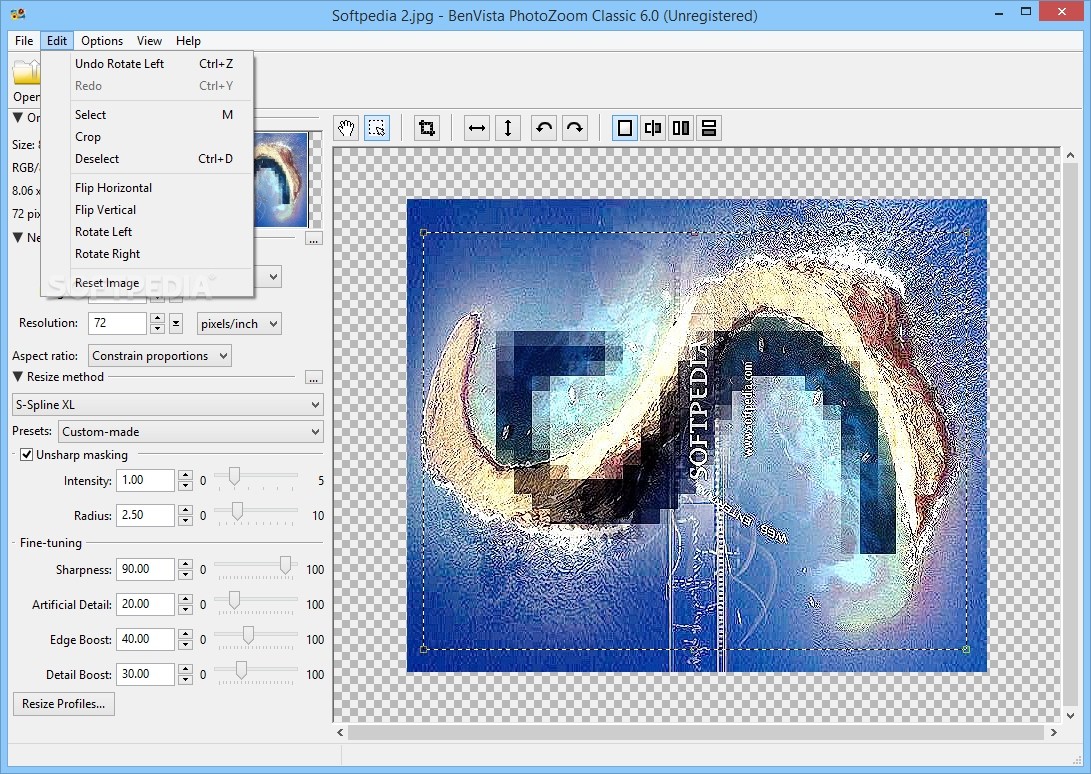The height and width of the screenshot is (774, 1091).
Task: Flip image horizontally using toolbar icon
Action: (477, 128)
